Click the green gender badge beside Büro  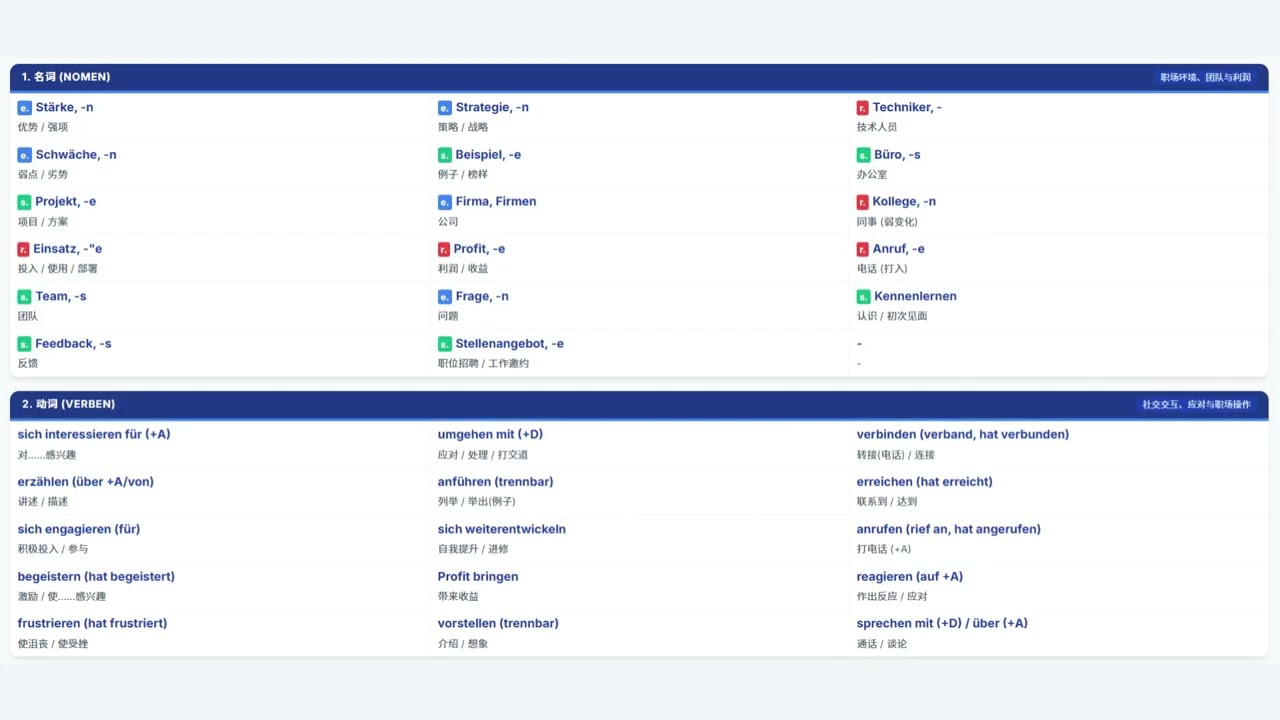point(864,155)
